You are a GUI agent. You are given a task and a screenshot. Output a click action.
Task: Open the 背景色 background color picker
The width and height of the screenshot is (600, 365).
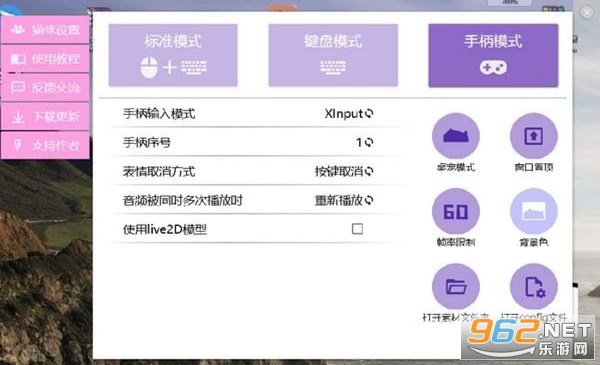tap(533, 211)
